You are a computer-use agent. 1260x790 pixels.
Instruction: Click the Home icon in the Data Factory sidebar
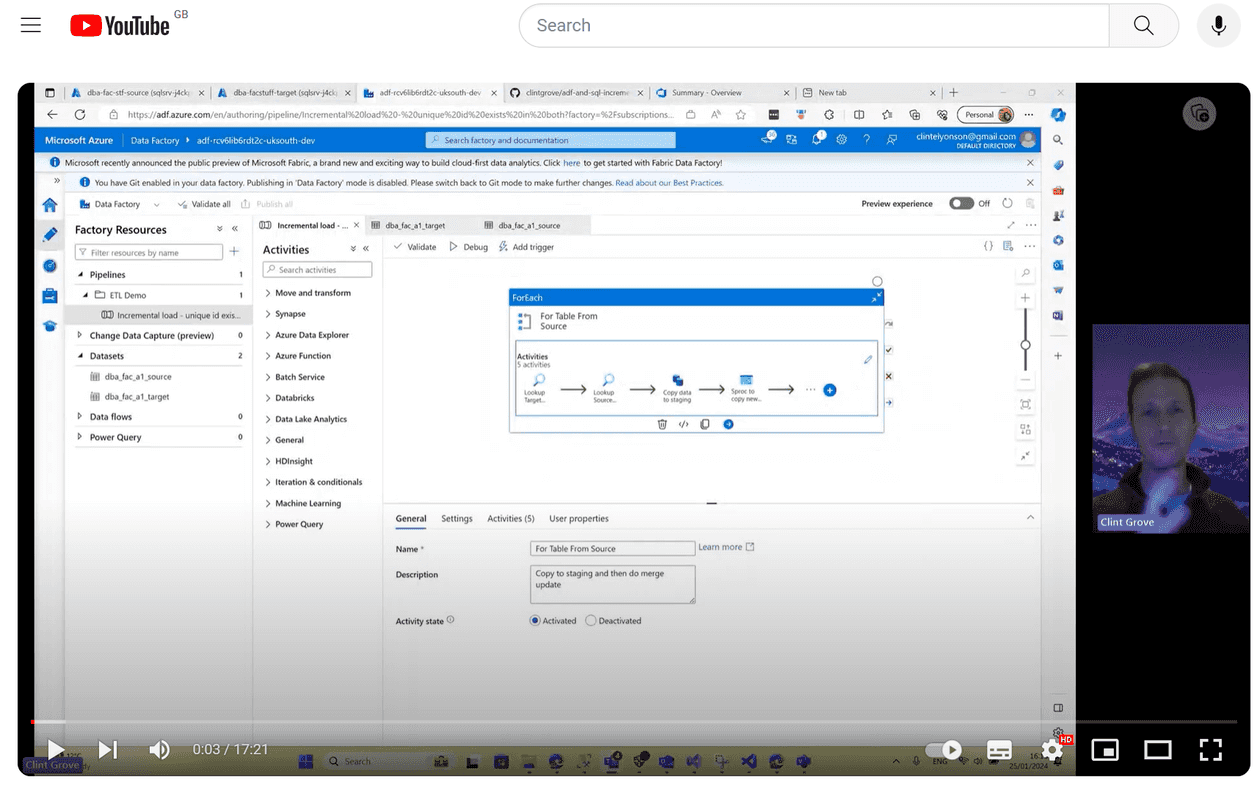[50, 204]
